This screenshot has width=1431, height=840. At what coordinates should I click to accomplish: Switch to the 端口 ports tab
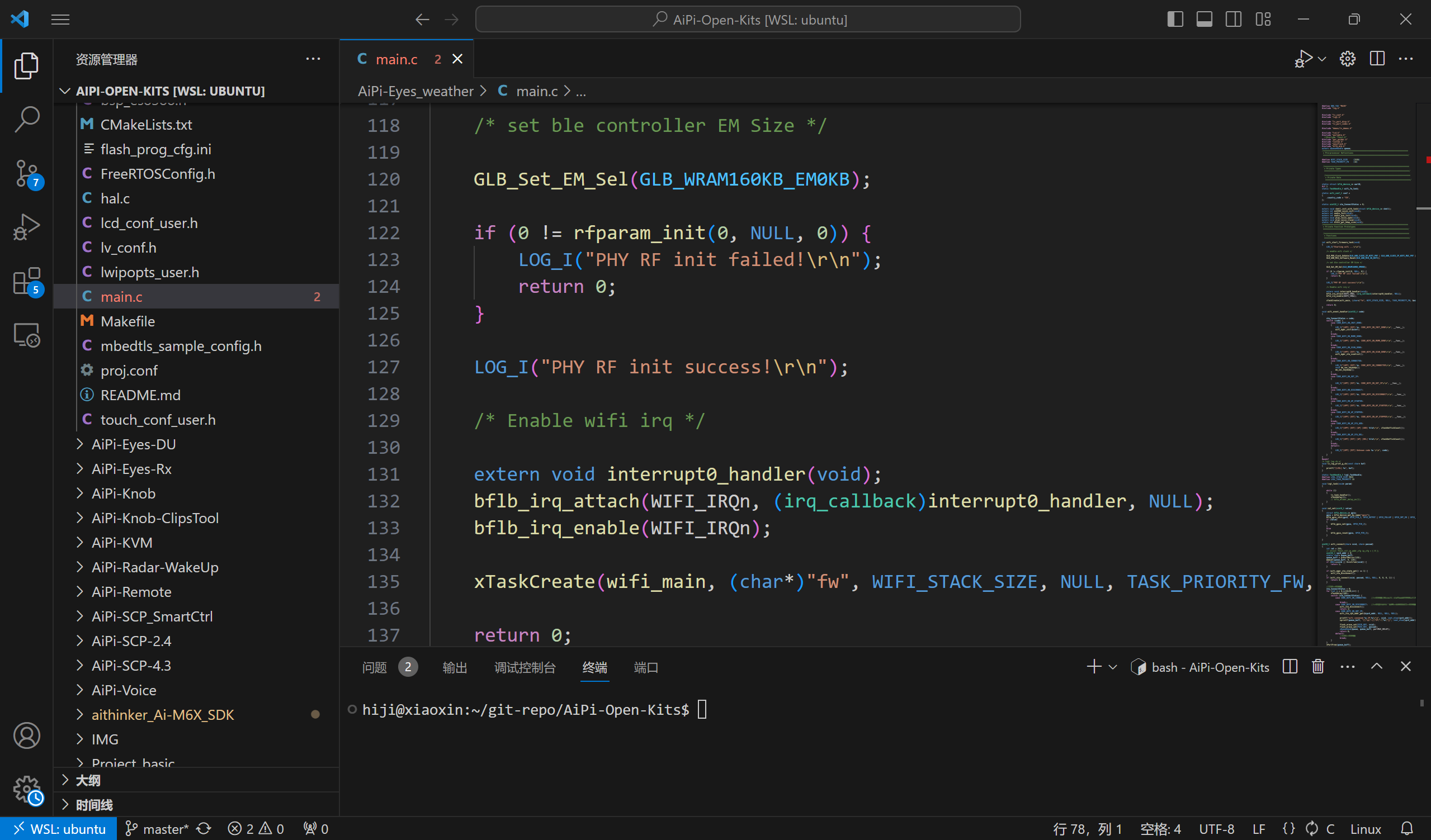click(x=646, y=667)
